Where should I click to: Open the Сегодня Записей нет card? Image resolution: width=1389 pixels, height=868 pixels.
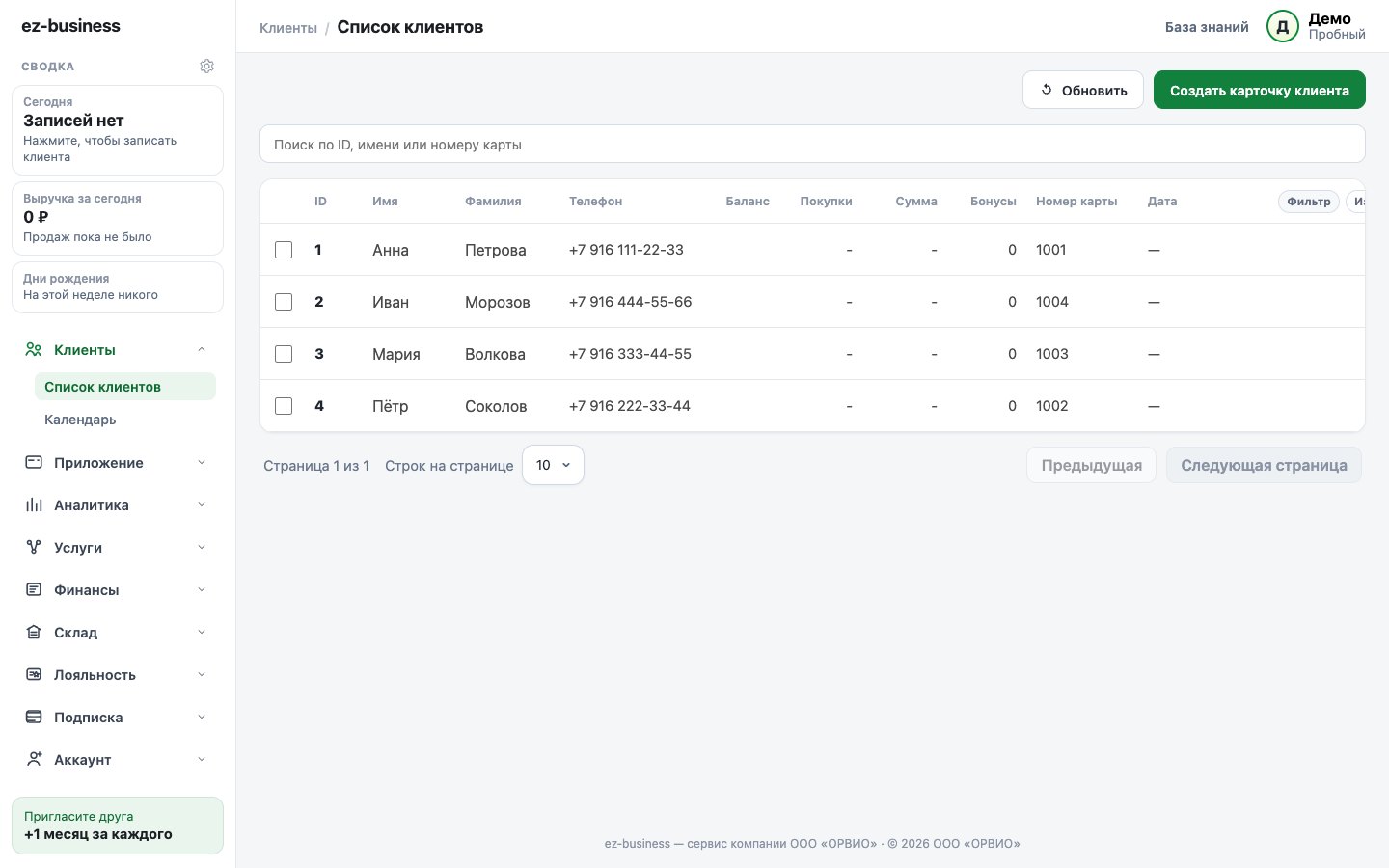(x=118, y=130)
